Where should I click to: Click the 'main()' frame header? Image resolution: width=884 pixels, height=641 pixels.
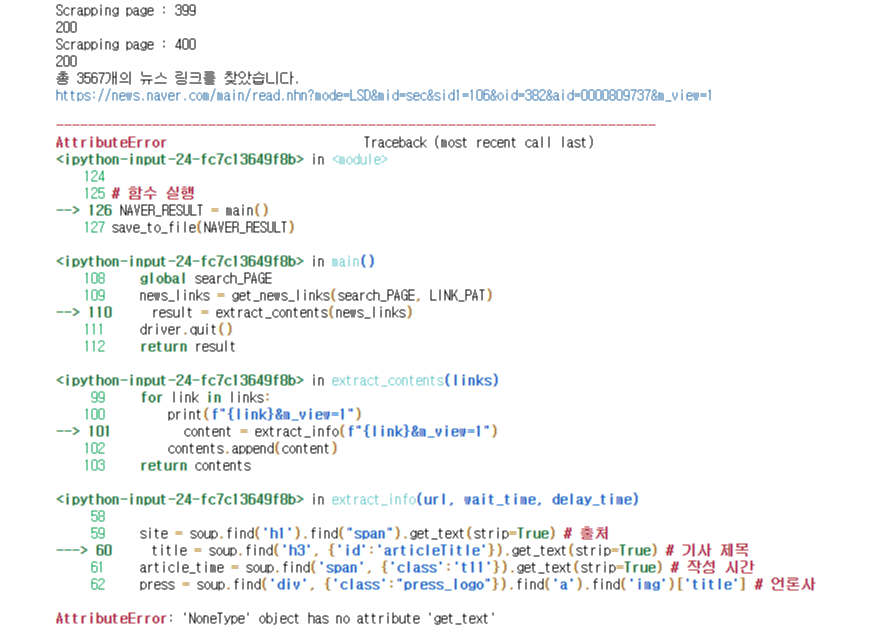353,262
